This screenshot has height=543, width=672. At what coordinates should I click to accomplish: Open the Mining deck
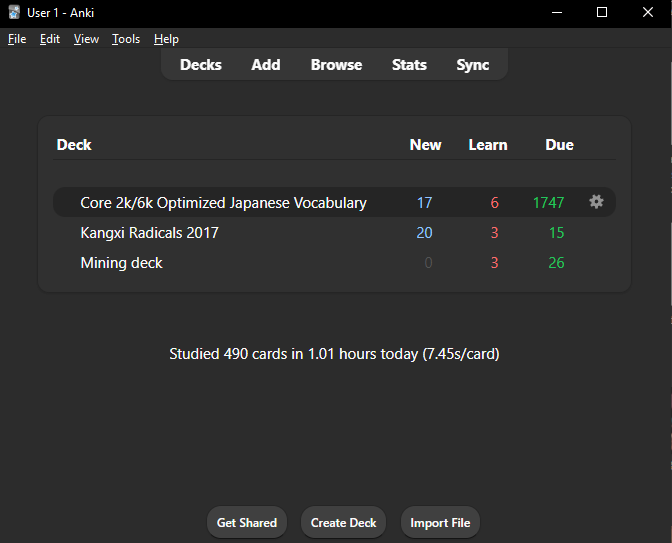tap(121, 263)
